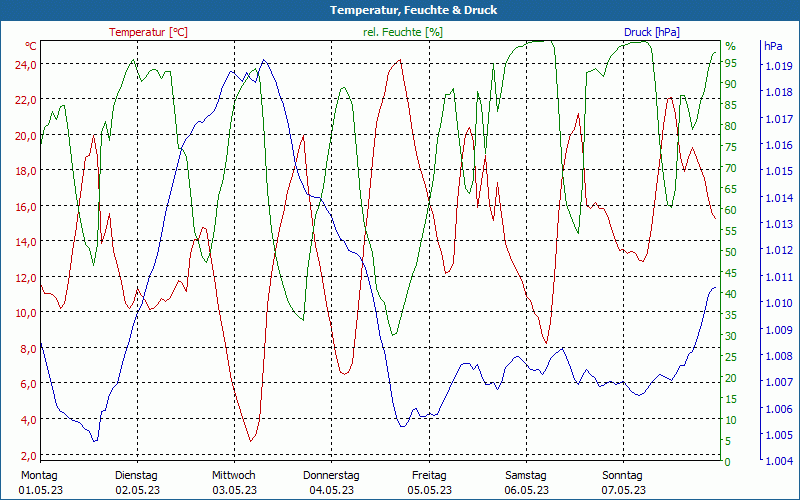The image size is (800, 500).
Task: Click the '1.007' pressure axis value
Action: click(779, 382)
